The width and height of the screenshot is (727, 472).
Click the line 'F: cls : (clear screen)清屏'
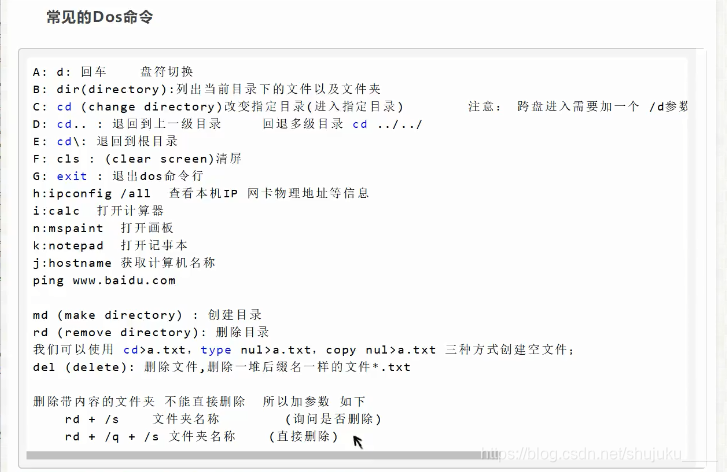point(137,159)
